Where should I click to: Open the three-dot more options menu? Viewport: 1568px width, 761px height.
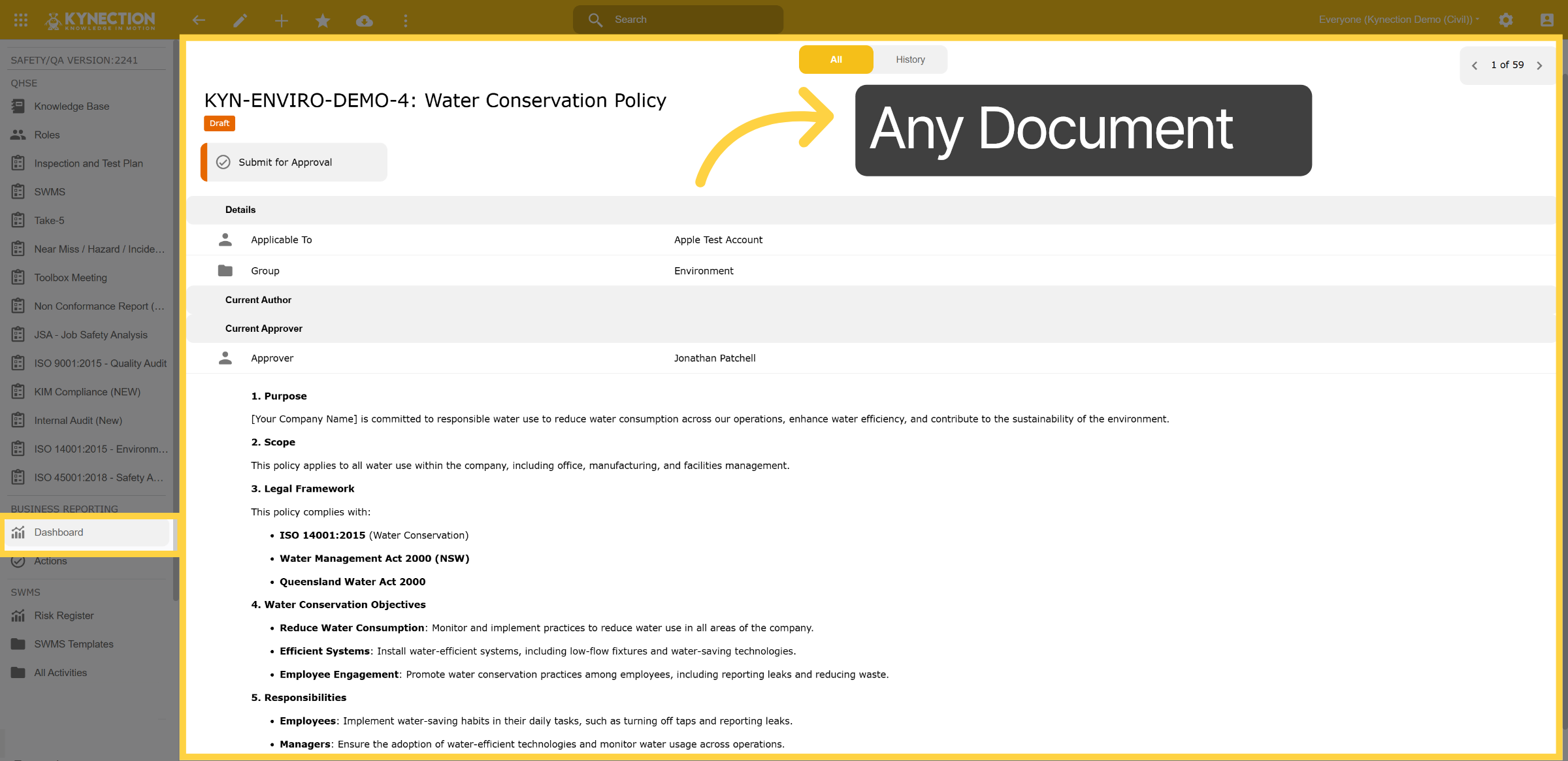tap(406, 20)
